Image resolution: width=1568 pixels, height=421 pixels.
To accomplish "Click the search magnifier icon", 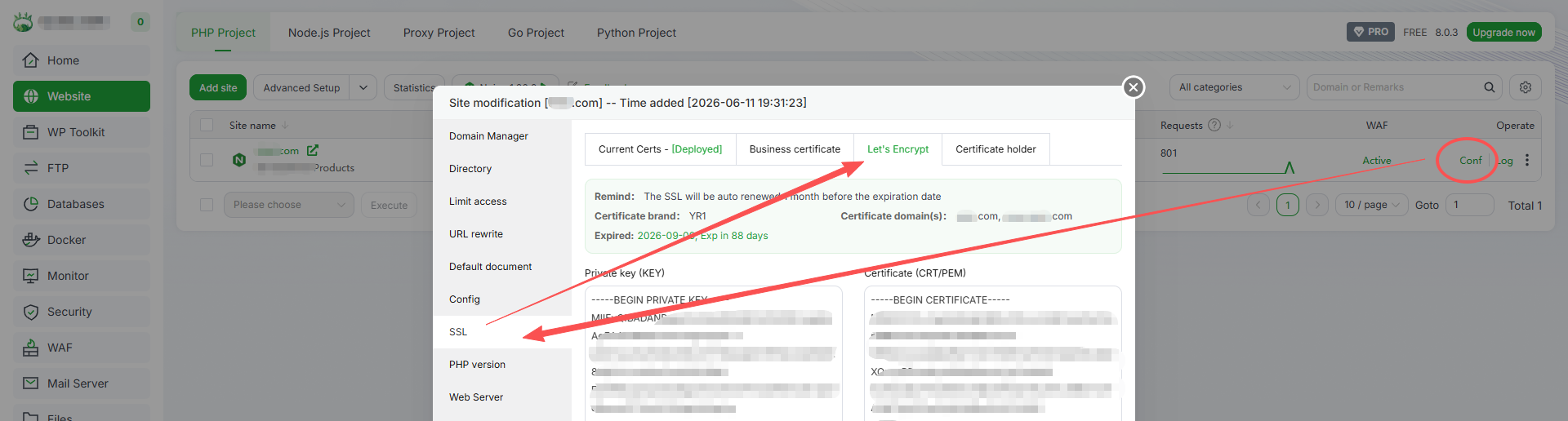I will pyautogui.click(x=1490, y=87).
